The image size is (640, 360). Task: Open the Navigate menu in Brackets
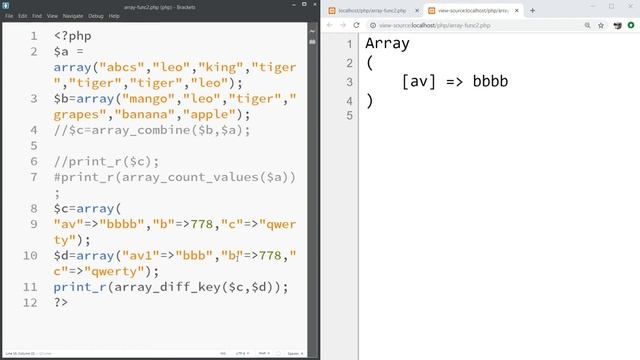pos(73,16)
